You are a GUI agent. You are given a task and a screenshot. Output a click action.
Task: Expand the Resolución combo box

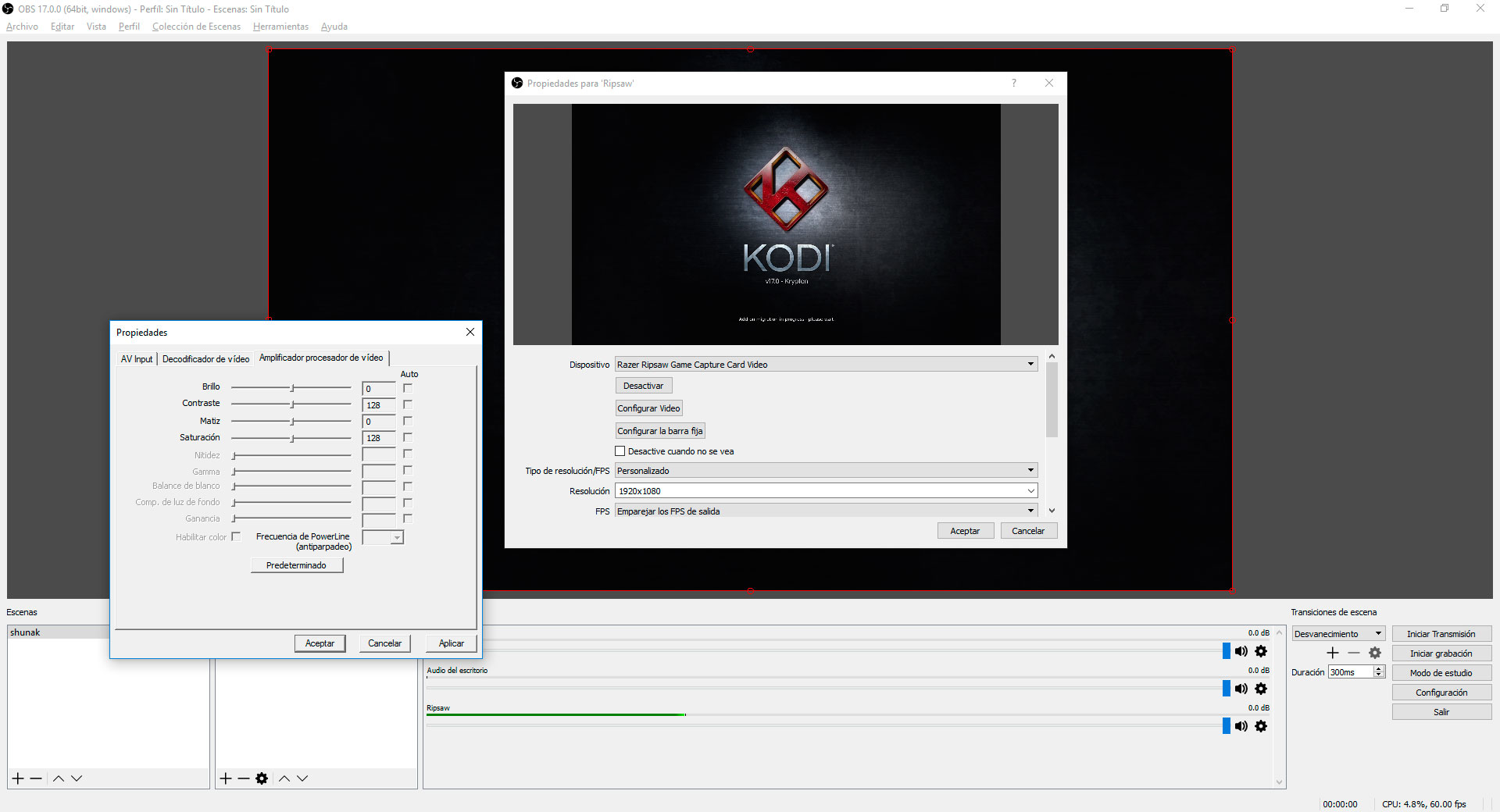click(x=1030, y=491)
